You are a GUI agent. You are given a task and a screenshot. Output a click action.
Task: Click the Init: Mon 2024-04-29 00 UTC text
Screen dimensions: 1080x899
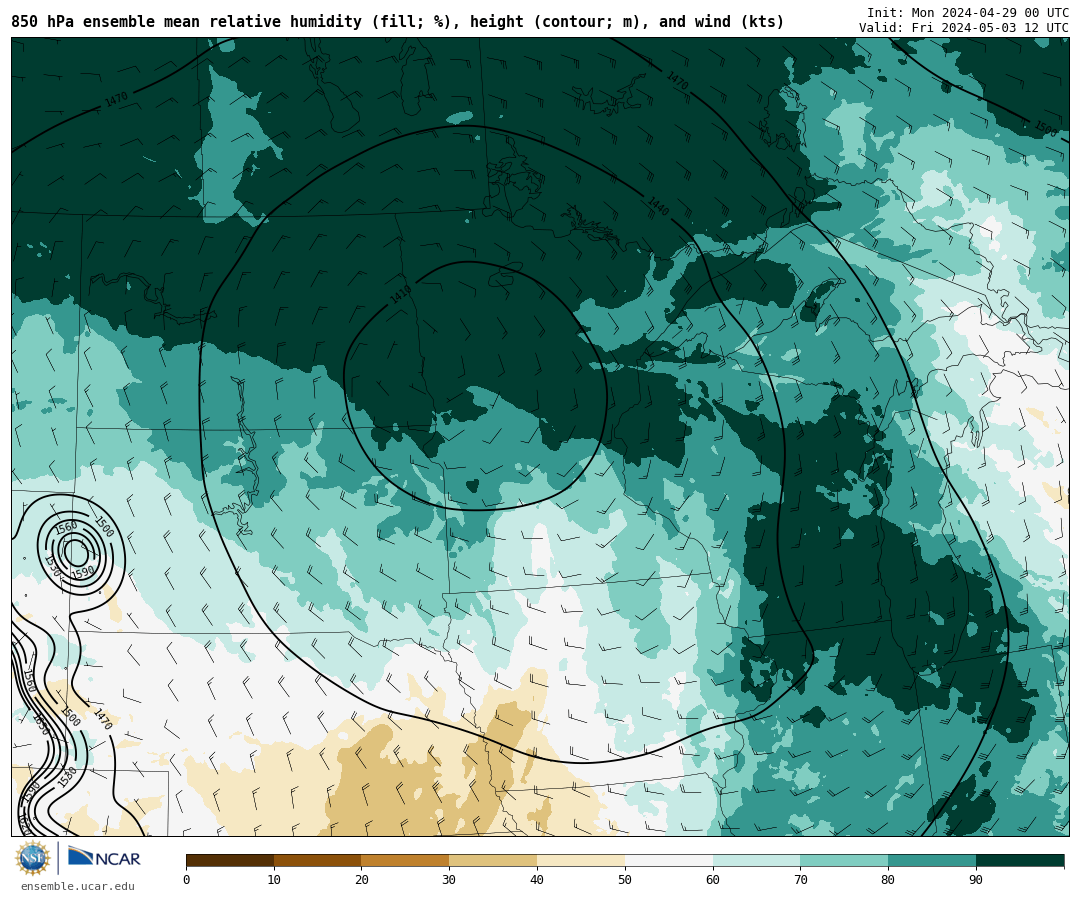pyautogui.click(x=968, y=12)
